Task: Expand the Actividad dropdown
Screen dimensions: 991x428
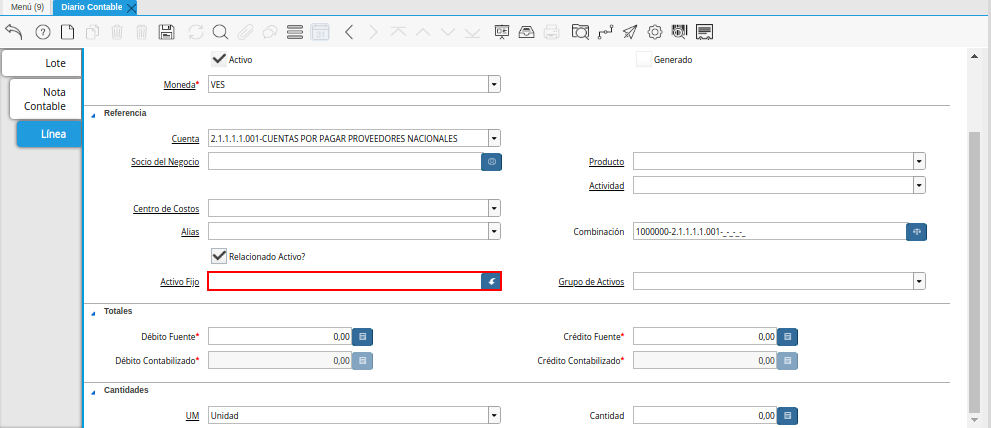Action: click(920, 185)
